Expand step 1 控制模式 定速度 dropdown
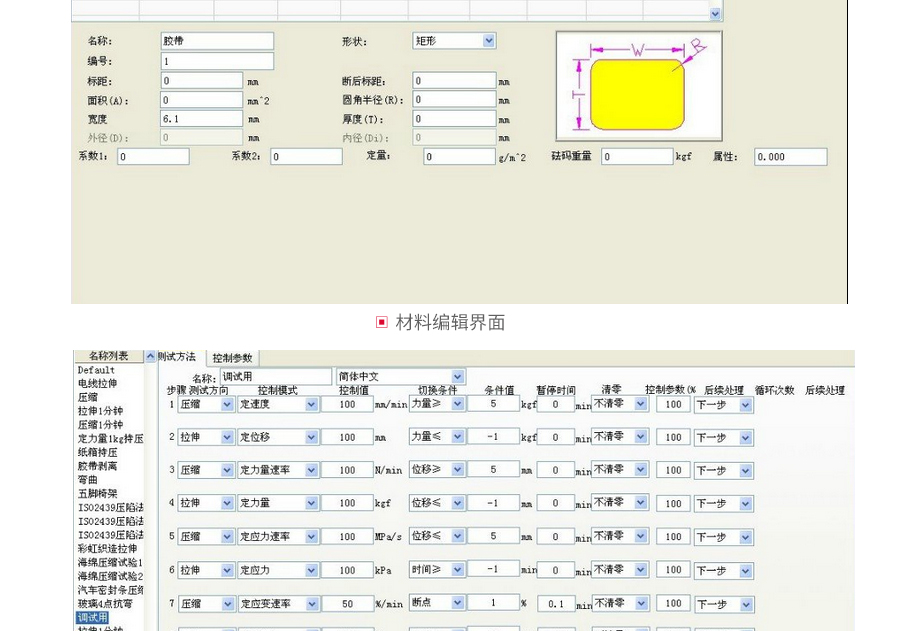 [x=312, y=404]
